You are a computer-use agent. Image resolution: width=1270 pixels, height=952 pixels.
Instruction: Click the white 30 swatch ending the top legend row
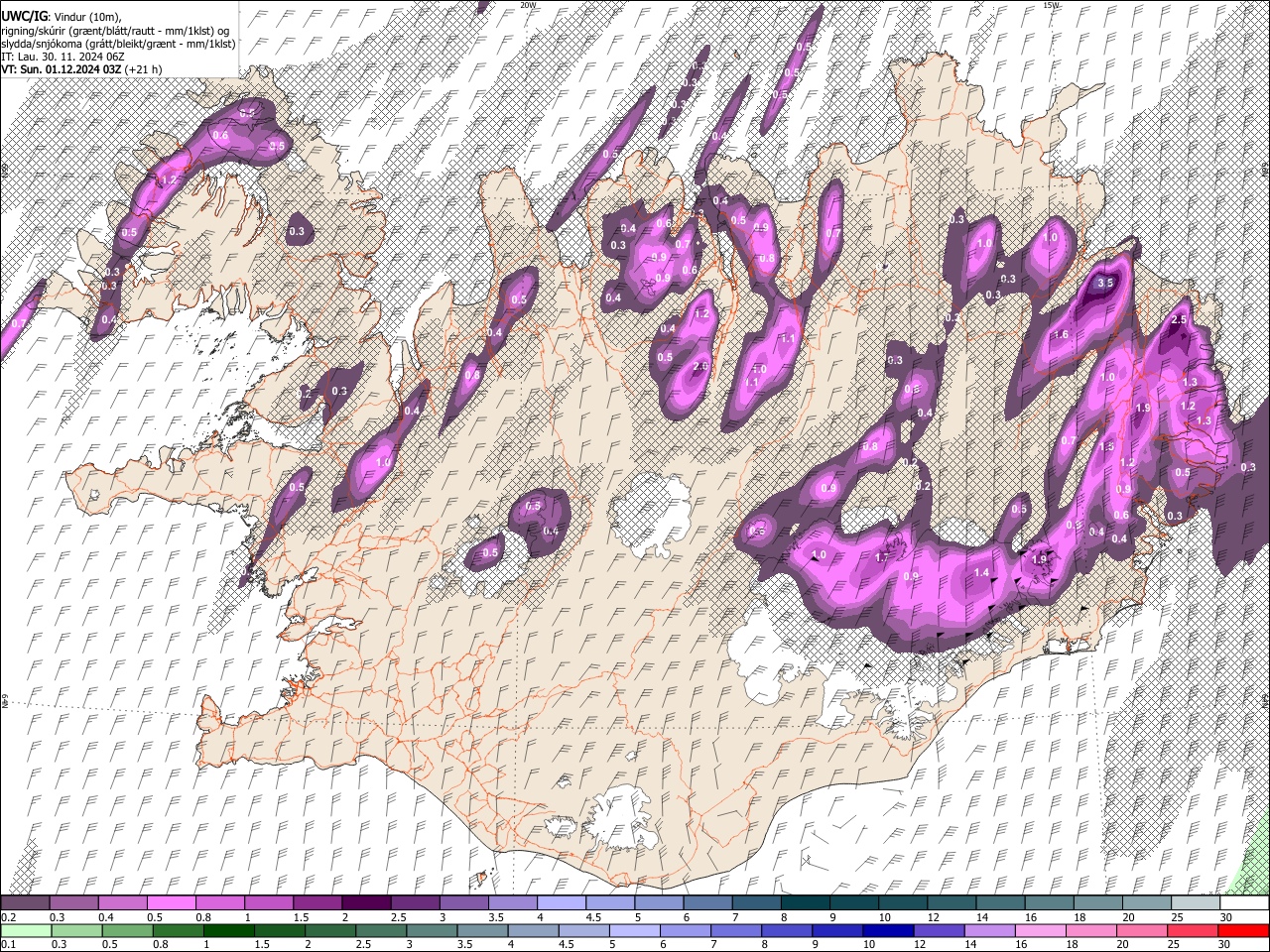coord(1244,903)
